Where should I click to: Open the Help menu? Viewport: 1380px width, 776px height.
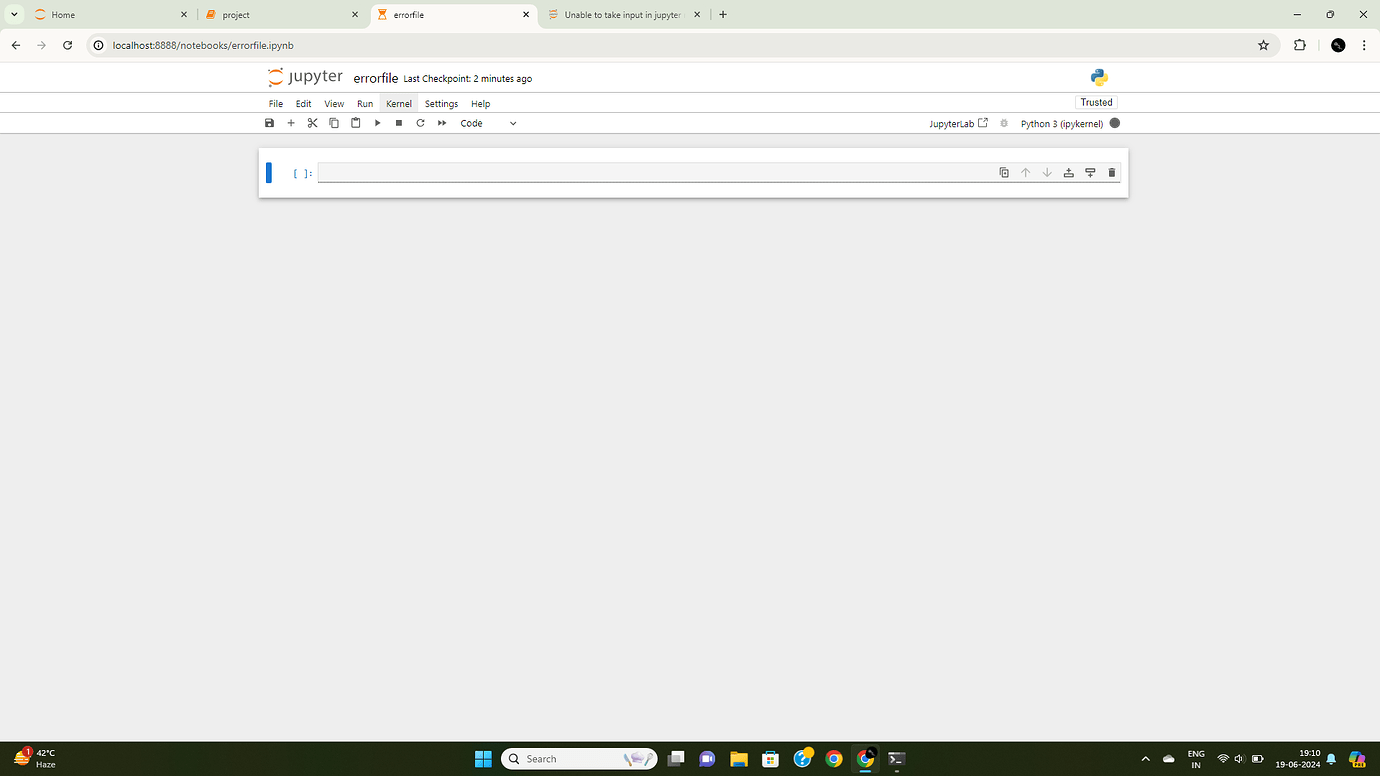[480, 104]
